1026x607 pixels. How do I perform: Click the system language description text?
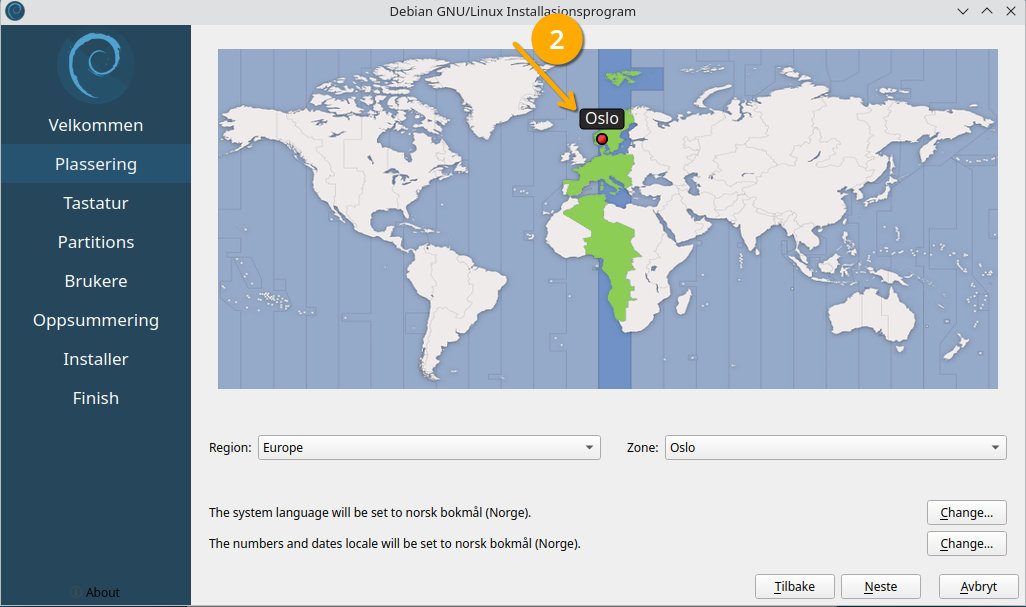[370, 513]
